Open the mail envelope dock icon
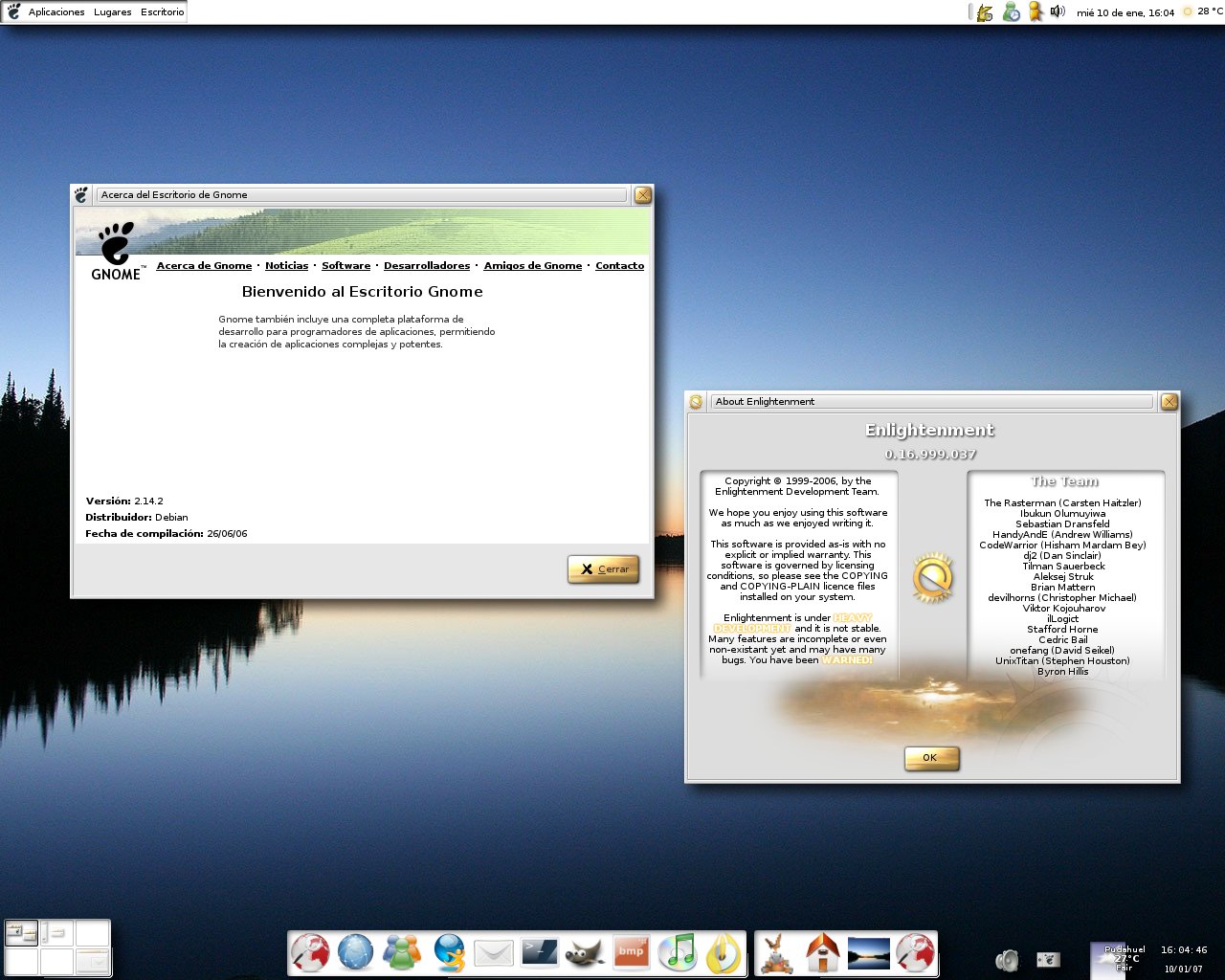This screenshot has width=1225, height=980. pos(494,954)
